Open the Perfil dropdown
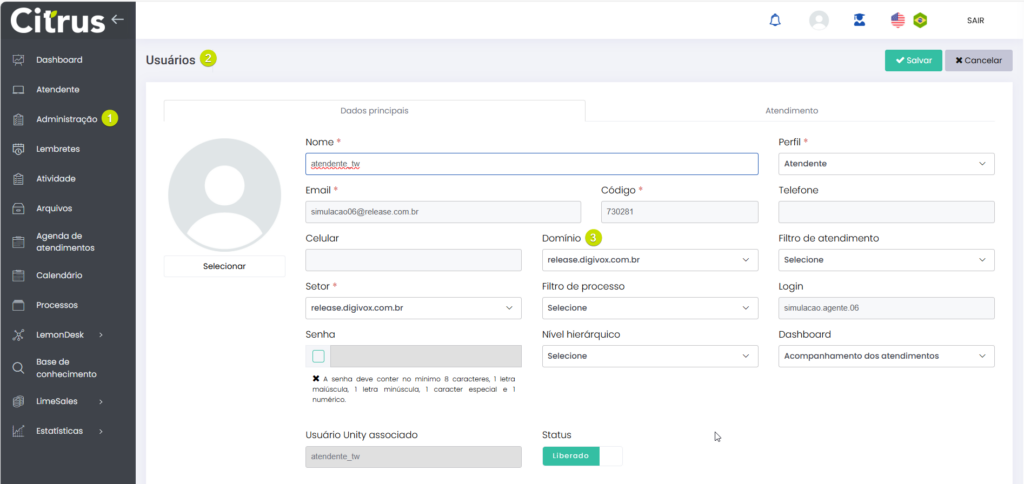 click(x=885, y=164)
